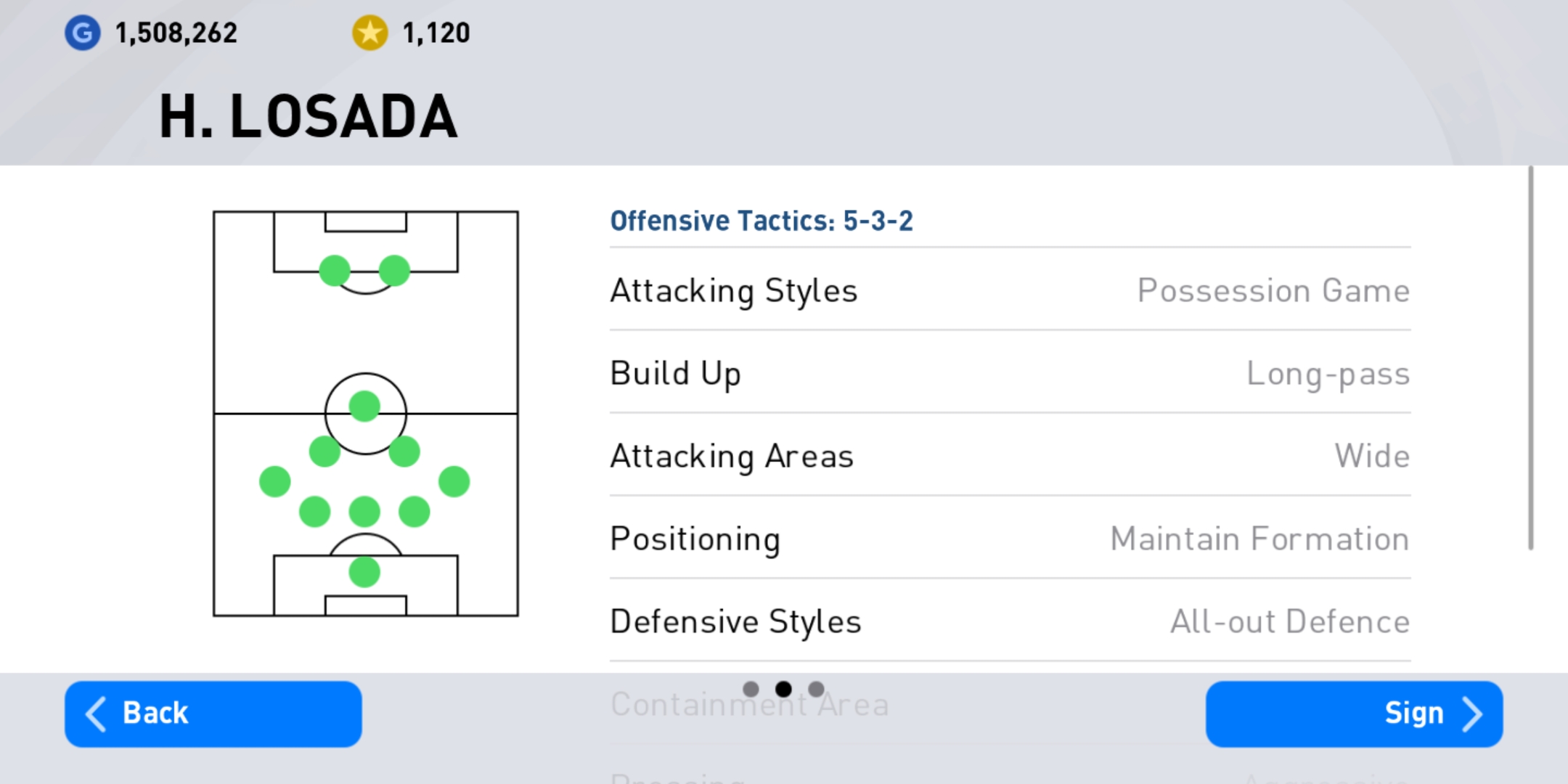Tap the blue GP coin icon

pos(82,33)
